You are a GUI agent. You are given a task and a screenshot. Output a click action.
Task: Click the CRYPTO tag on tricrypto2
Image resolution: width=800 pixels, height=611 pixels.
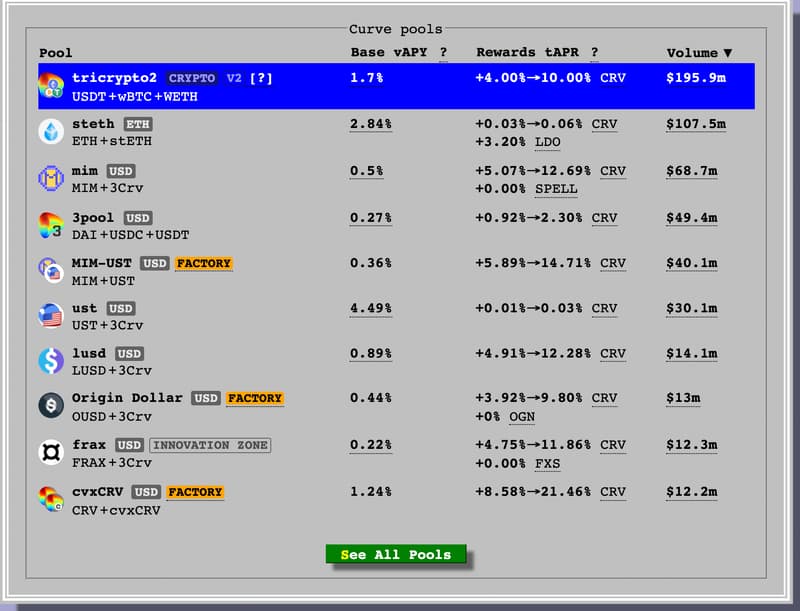(191, 78)
